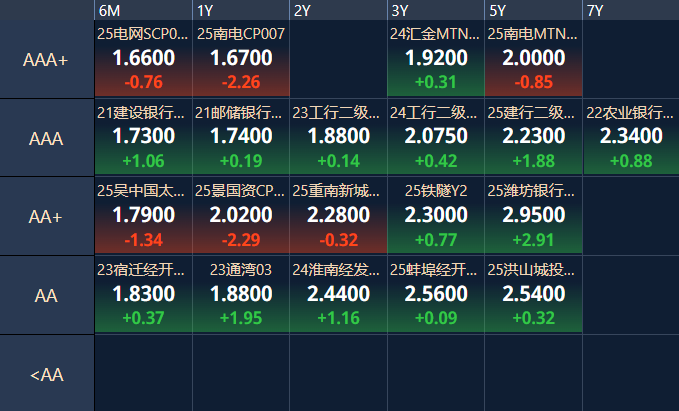Open the 25潍坊银行 cell yielding 2.9500

533,216
